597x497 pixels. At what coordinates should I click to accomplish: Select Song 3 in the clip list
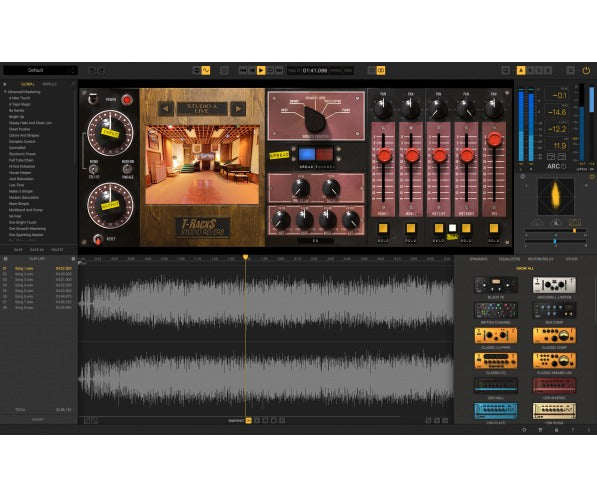tap(37, 280)
